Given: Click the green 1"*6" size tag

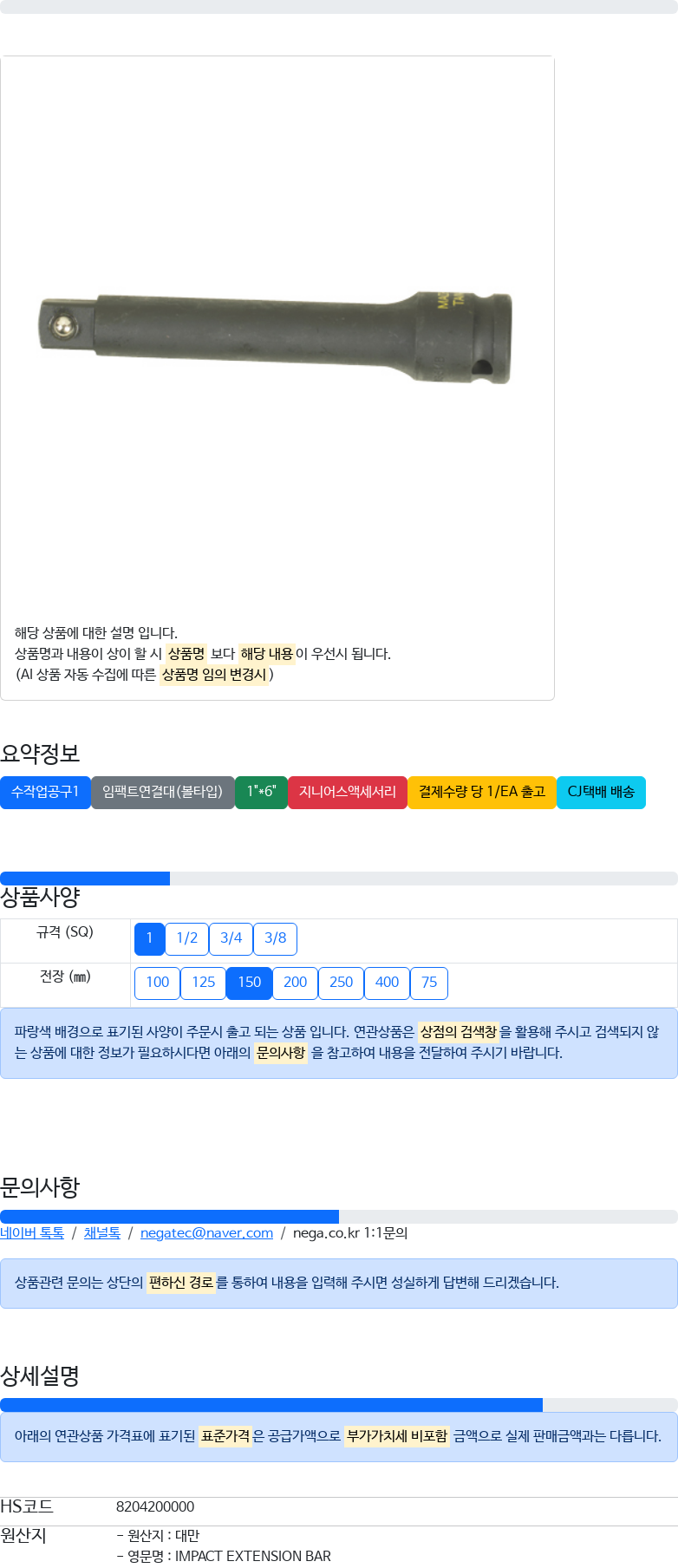Looking at the screenshot, I should tap(261, 792).
